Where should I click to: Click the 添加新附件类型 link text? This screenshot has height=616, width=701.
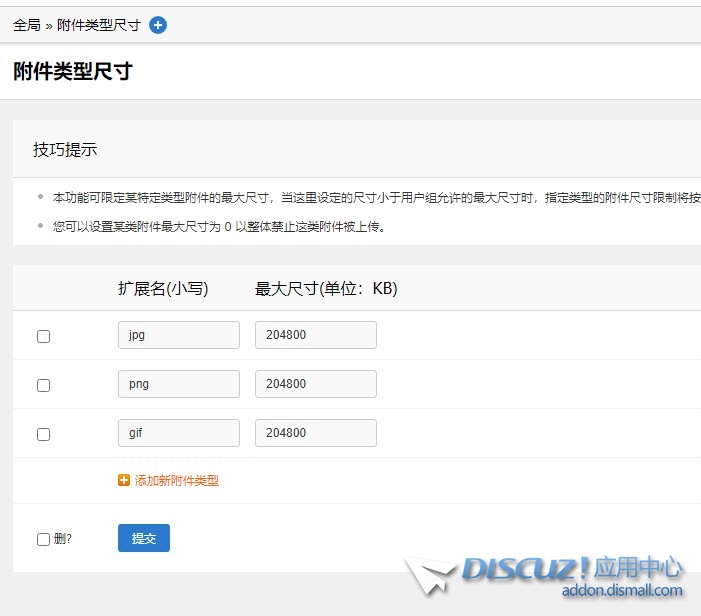[176, 481]
